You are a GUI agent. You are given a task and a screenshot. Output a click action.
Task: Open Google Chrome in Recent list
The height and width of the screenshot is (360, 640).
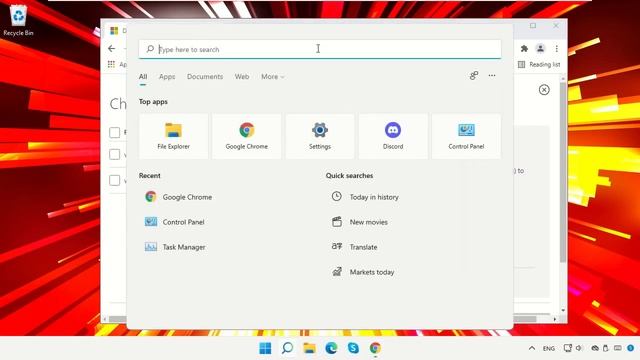tap(179, 197)
